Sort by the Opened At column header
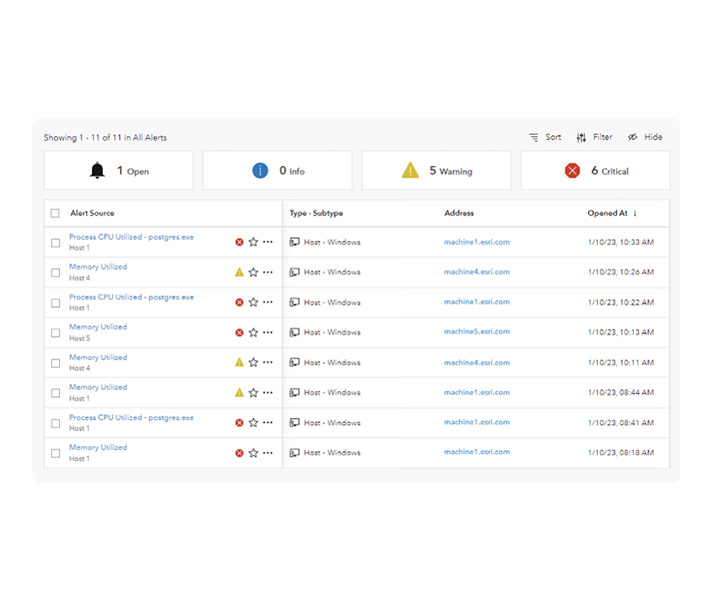The height and width of the screenshot is (601, 712). 611,213
